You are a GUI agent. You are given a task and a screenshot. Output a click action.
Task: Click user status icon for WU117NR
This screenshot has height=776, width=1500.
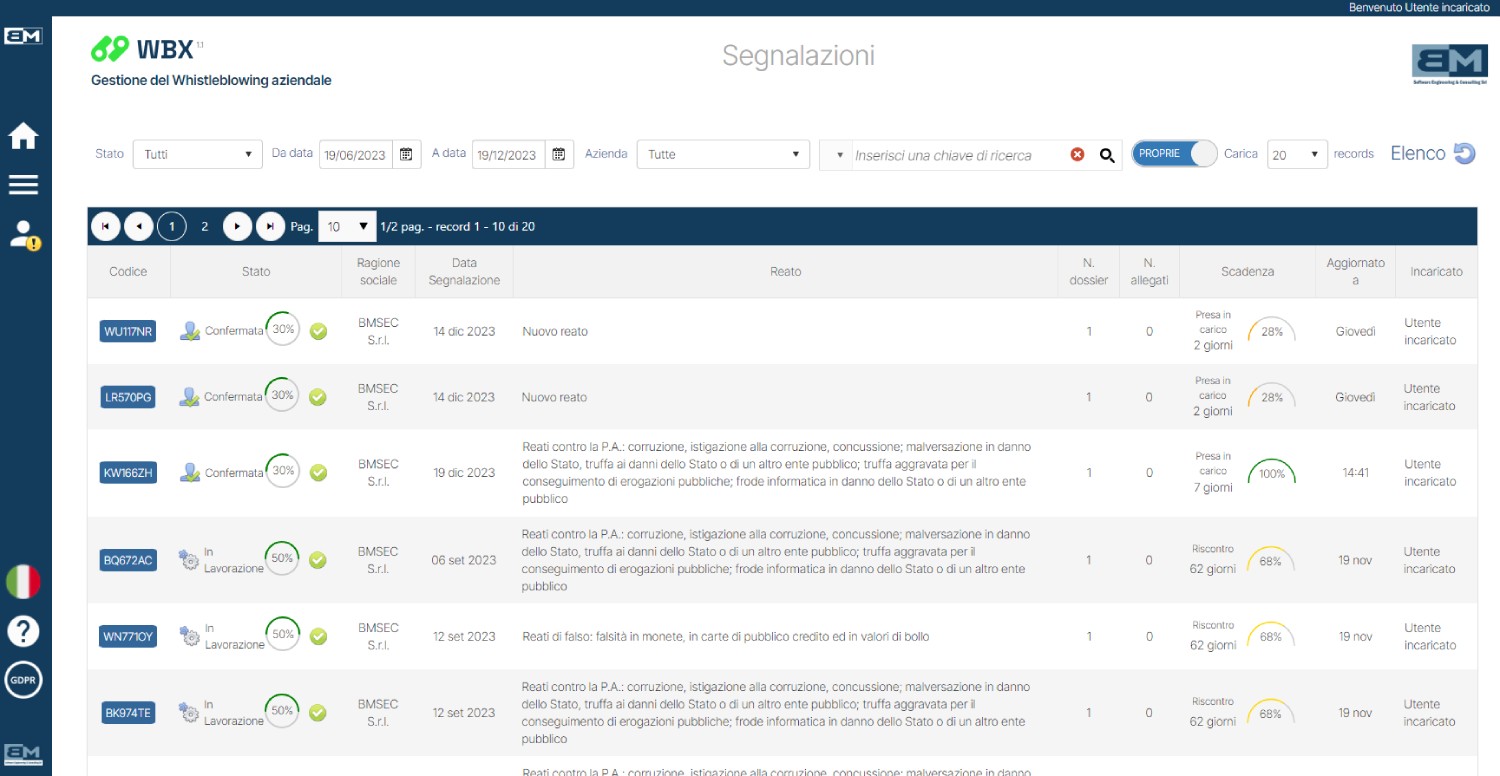coord(190,331)
